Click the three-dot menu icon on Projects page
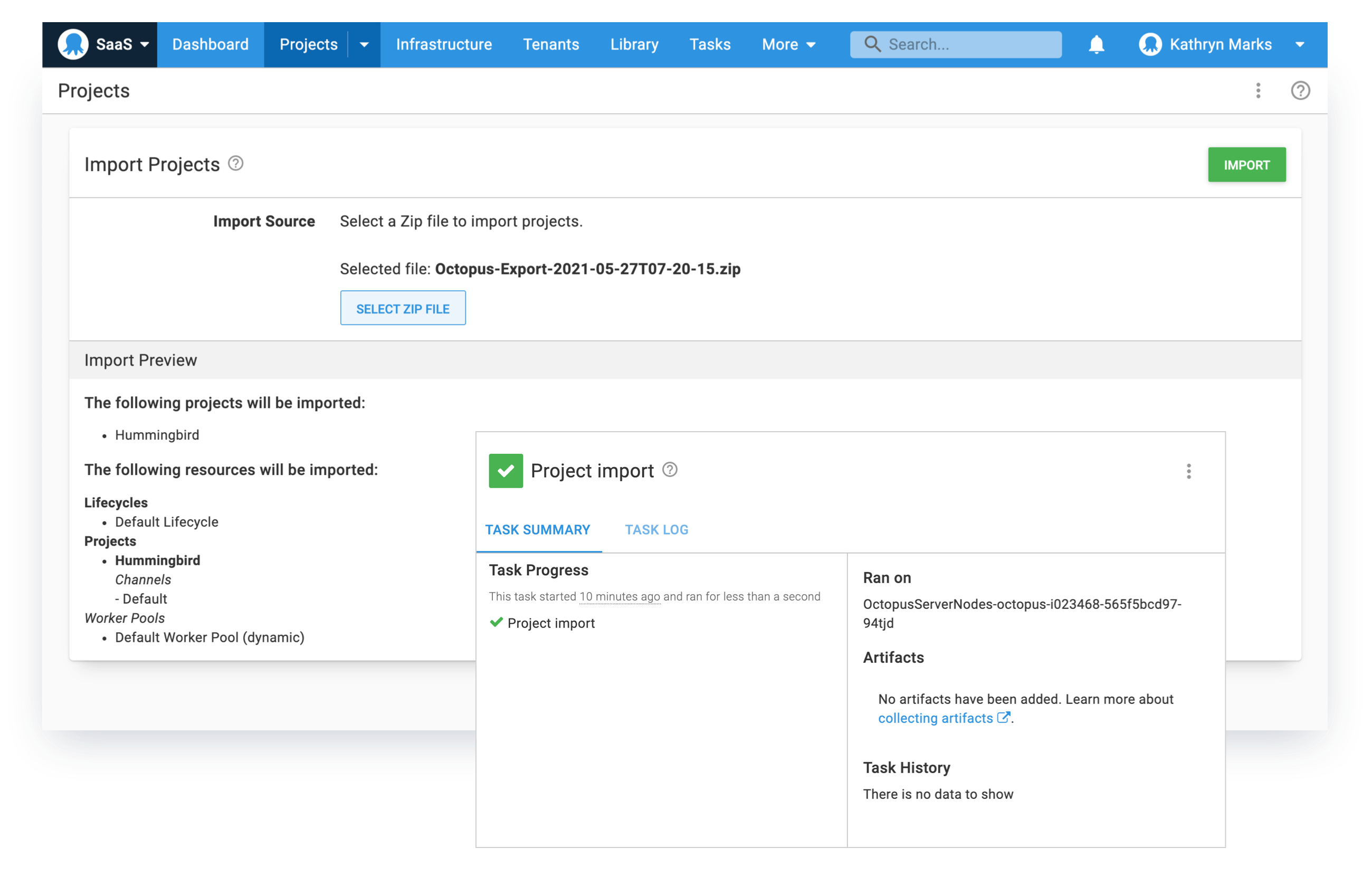Screen dimensions: 1372x876 click(x=1258, y=91)
